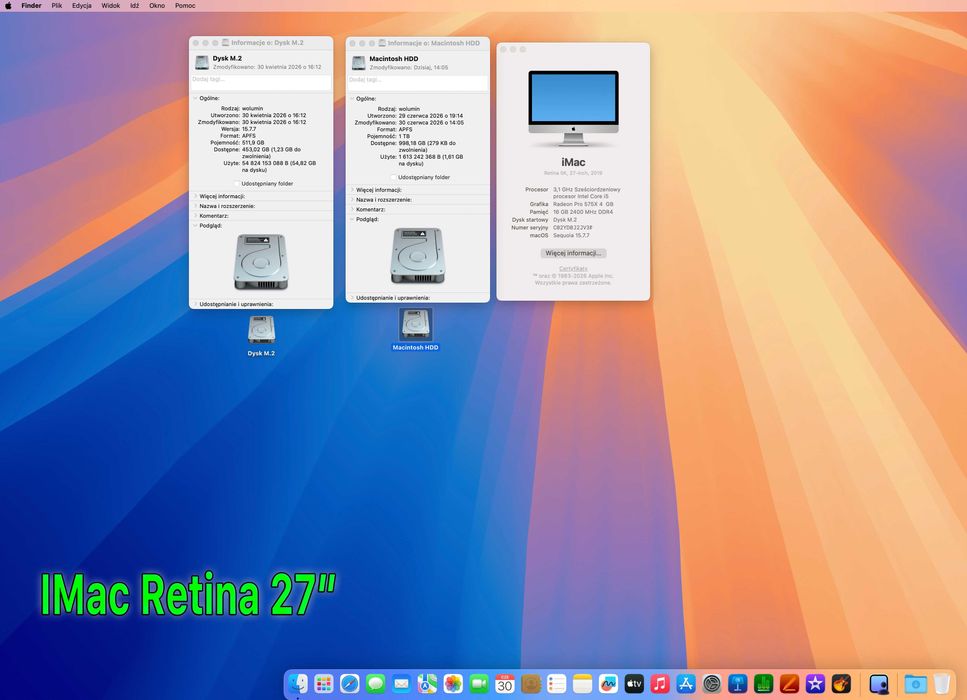
Task: Open iMovie star icon in Dock
Action: point(815,683)
